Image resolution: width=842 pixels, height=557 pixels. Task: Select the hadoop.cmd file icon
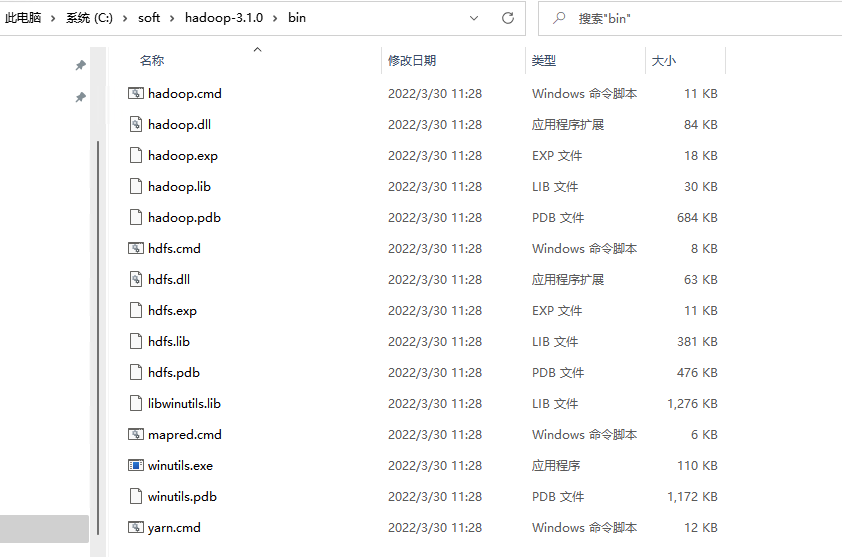(137, 94)
